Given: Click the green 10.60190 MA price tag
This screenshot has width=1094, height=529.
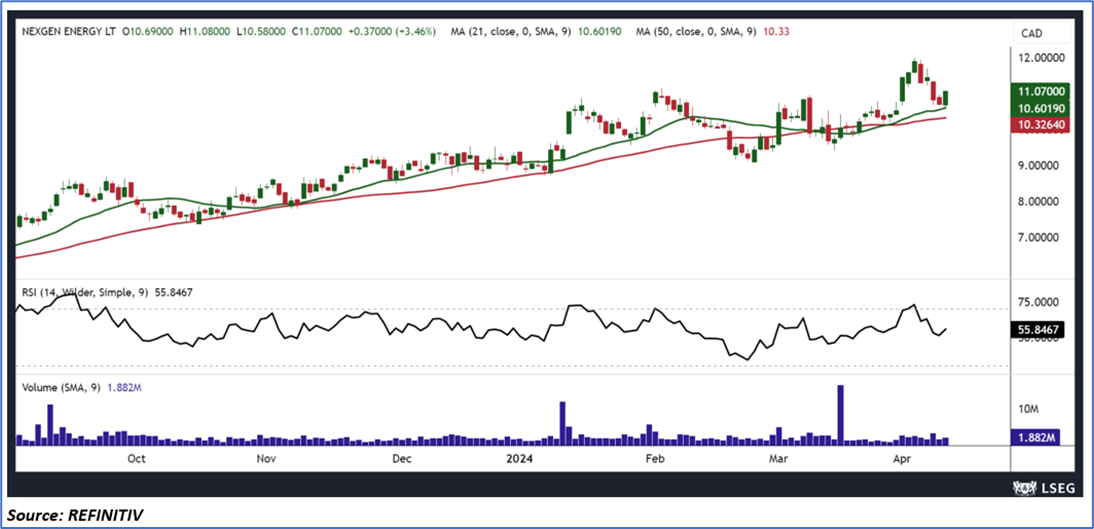Looking at the screenshot, I should click(1040, 108).
